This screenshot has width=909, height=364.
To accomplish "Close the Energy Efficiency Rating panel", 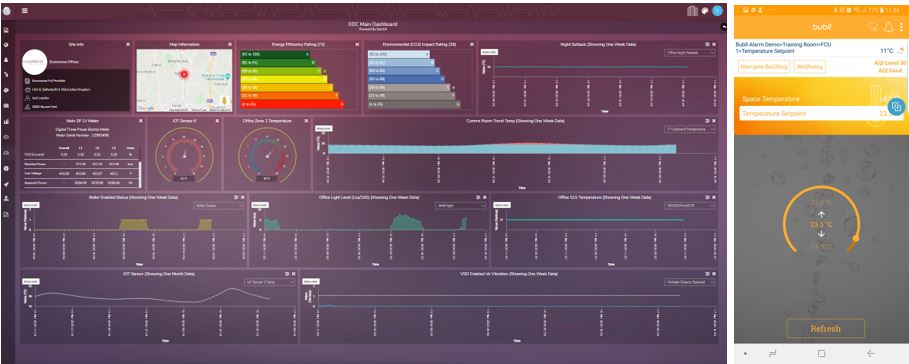I will (357, 44).
